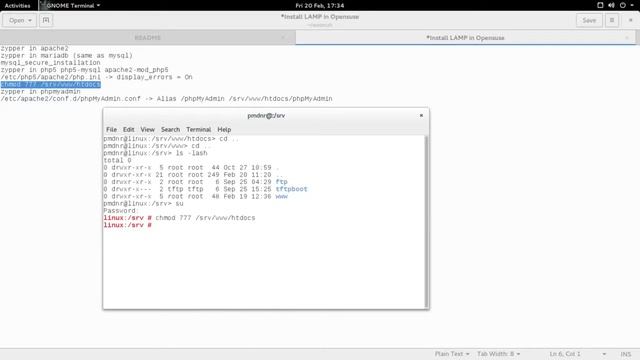The width and height of the screenshot is (640, 360).
Task: Open the terminal File menu
Action: 111,129
